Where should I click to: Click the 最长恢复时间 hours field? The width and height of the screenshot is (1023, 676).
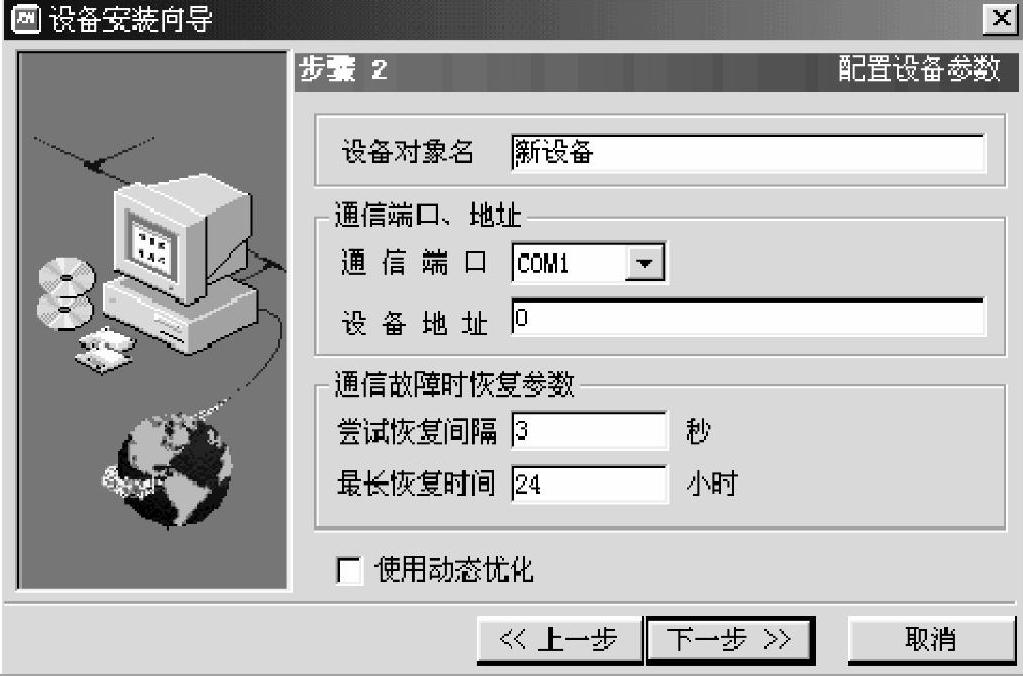[590, 484]
